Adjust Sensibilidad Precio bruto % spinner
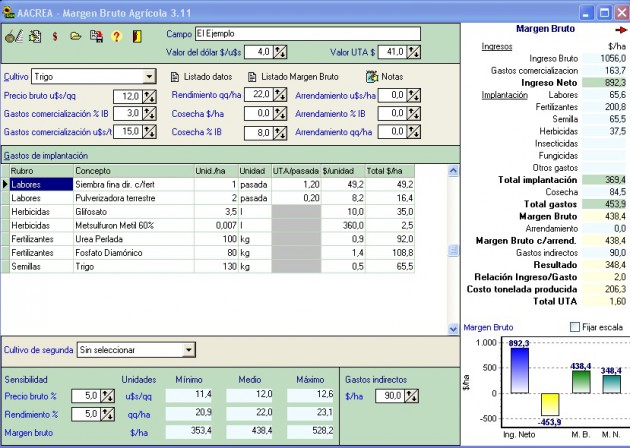The width and height of the screenshot is (630, 448). tap(107, 396)
